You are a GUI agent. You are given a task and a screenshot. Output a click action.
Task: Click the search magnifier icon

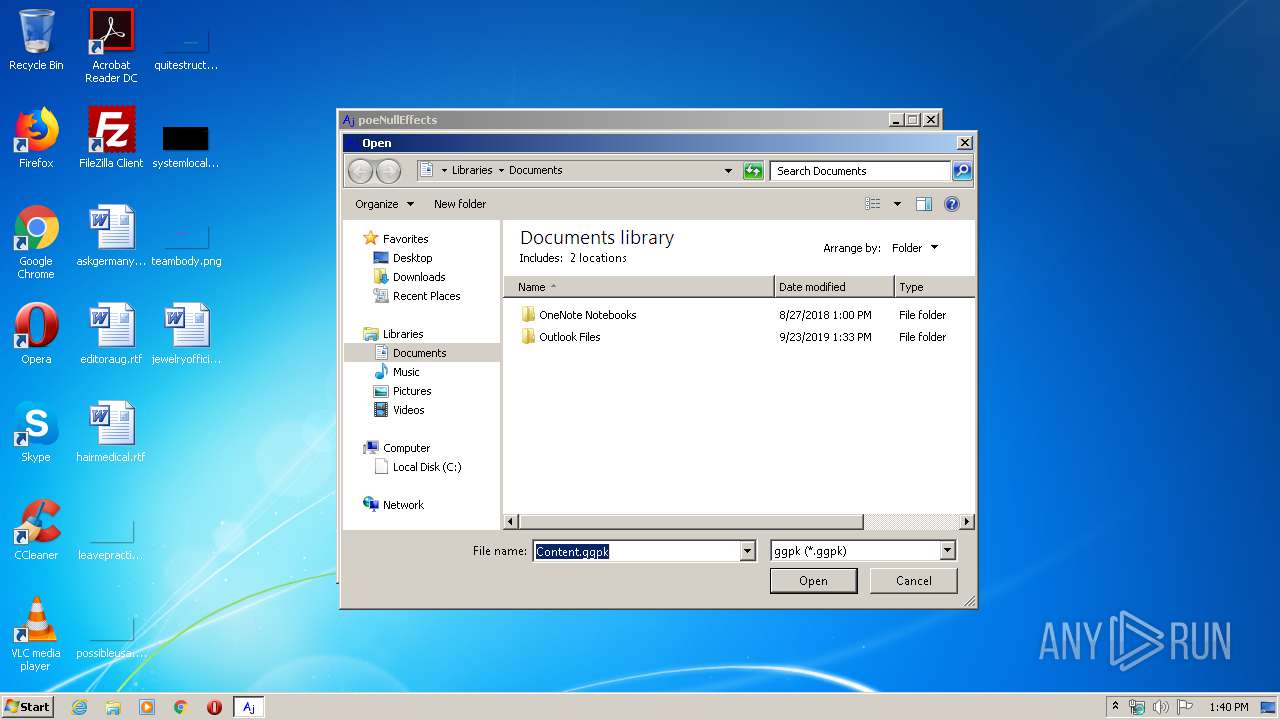[x=961, y=171]
